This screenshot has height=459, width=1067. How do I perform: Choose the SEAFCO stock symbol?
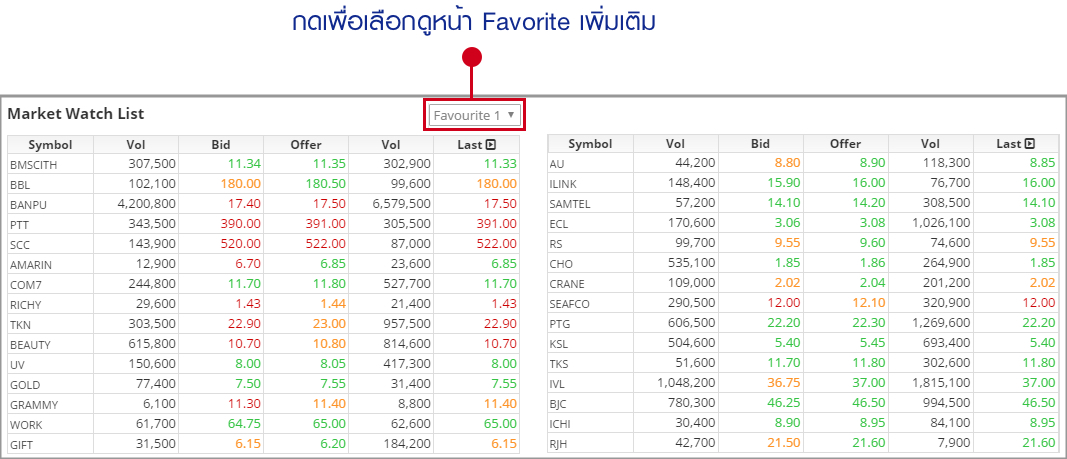click(x=569, y=304)
